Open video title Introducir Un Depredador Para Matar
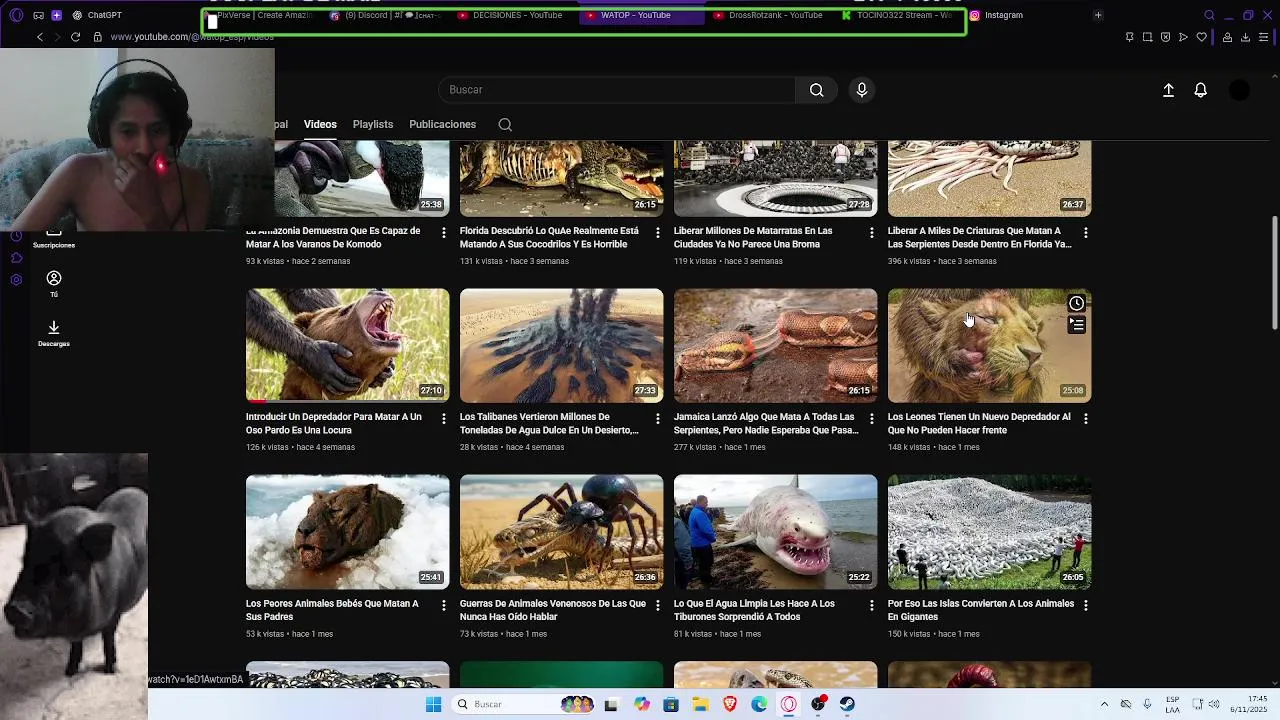 tap(334, 423)
